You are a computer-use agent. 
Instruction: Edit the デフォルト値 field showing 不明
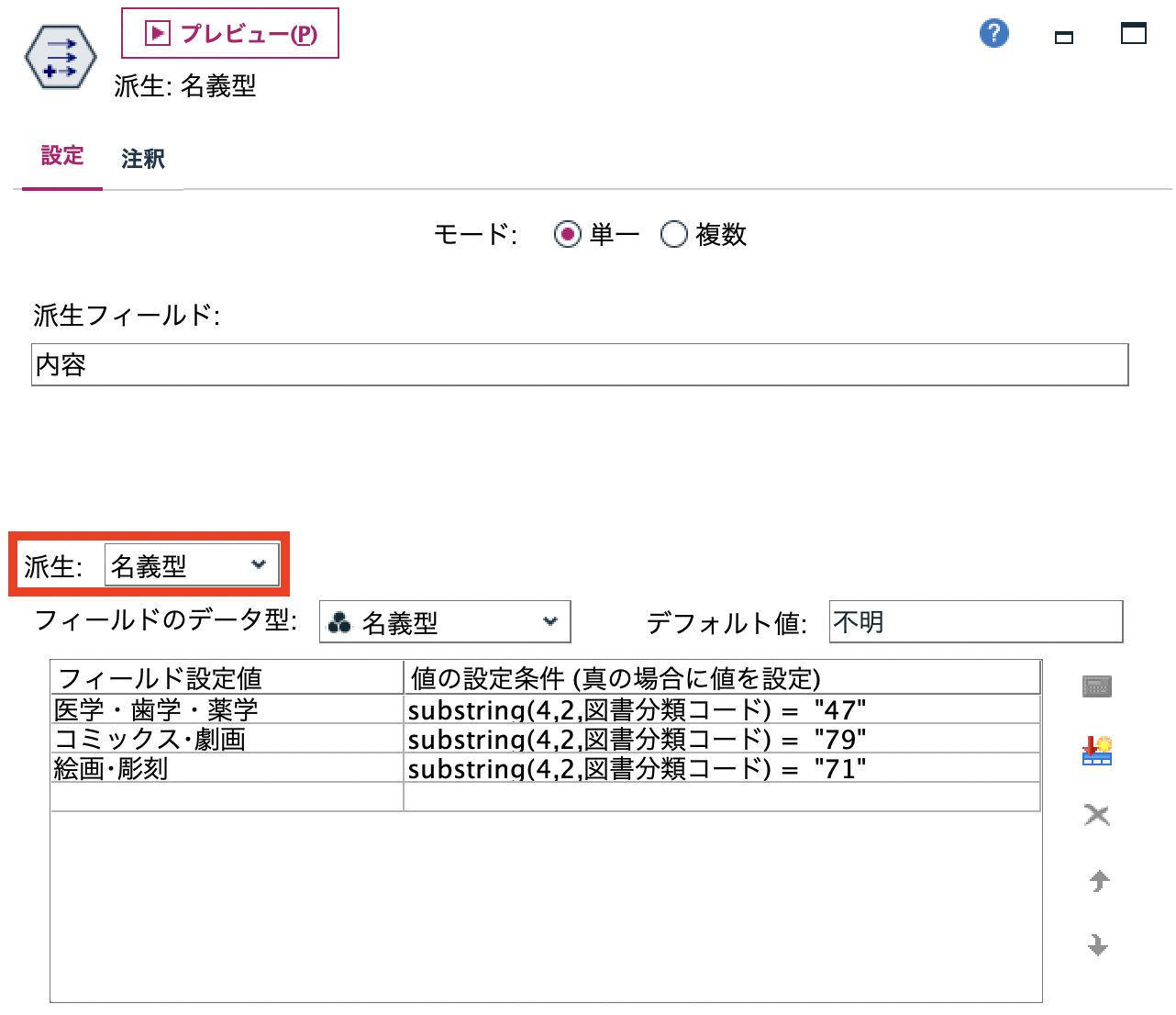pyautogui.click(x=975, y=621)
